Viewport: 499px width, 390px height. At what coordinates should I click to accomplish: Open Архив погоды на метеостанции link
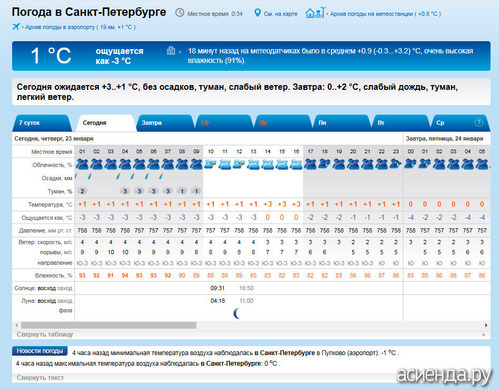385,14
